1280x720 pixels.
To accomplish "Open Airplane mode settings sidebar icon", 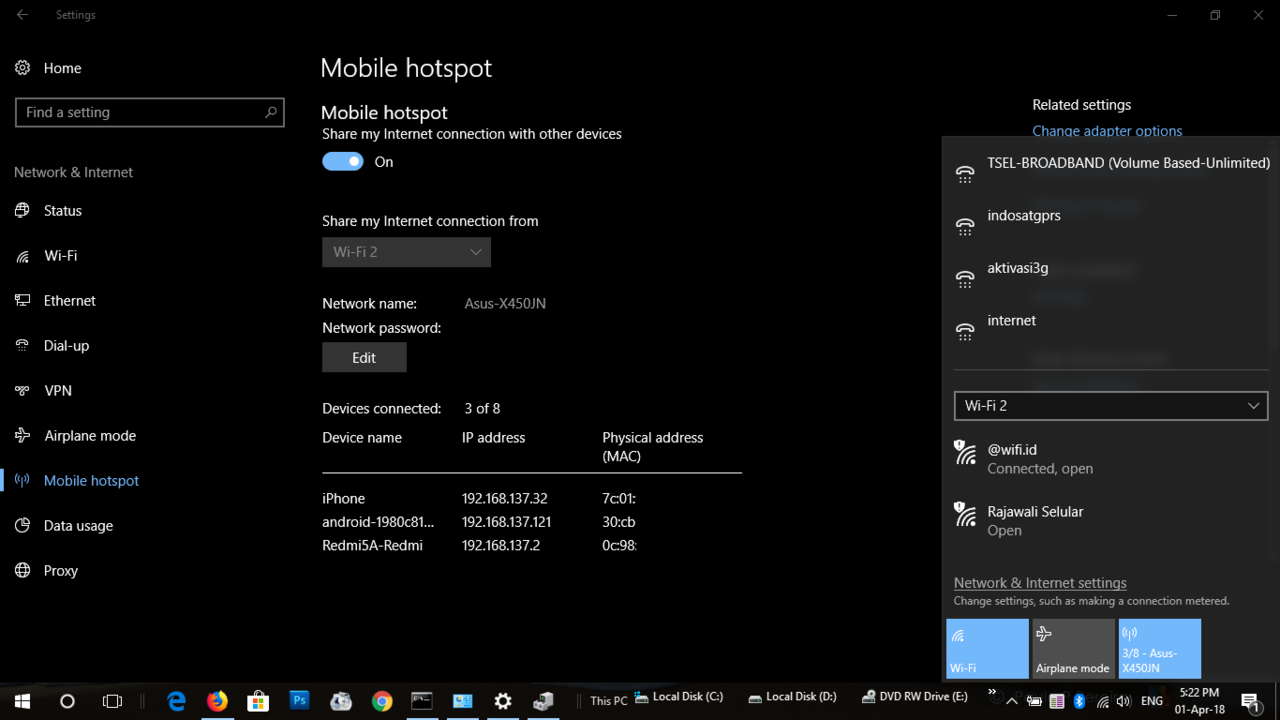I will point(22,436).
